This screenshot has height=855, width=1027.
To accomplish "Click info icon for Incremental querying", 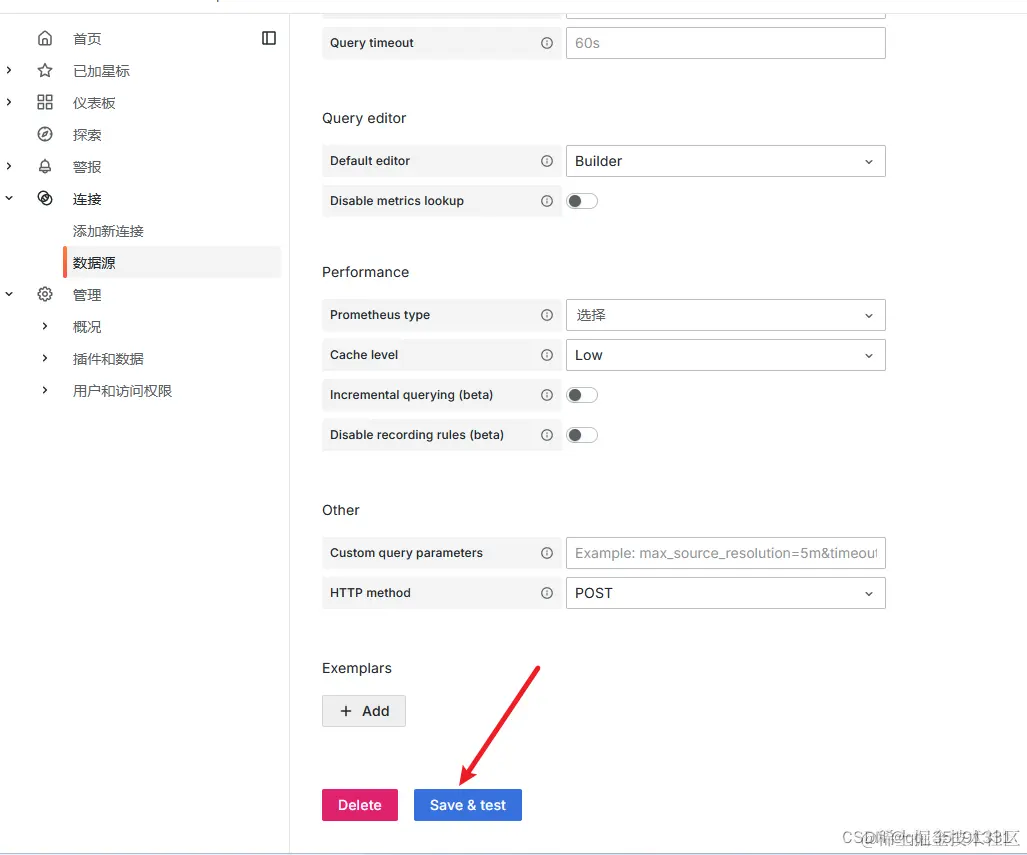I will [x=547, y=395].
